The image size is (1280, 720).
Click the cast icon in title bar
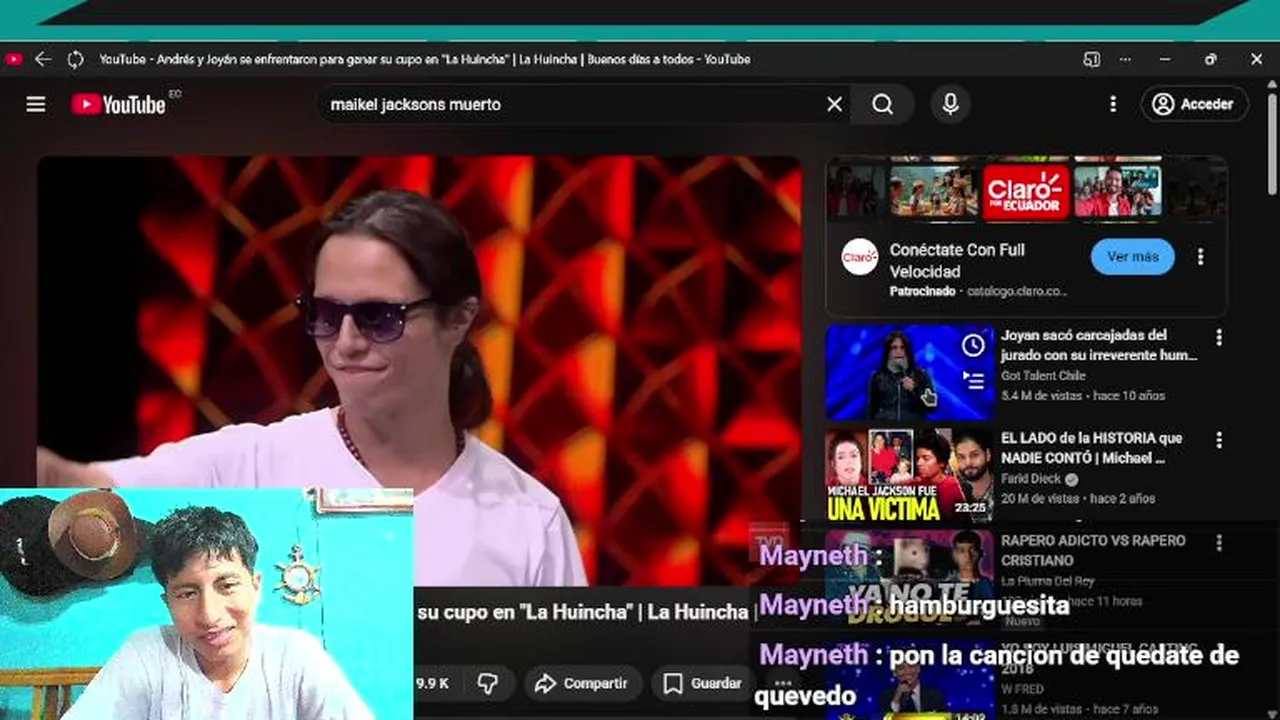pyautogui.click(x=1092, y=59)
